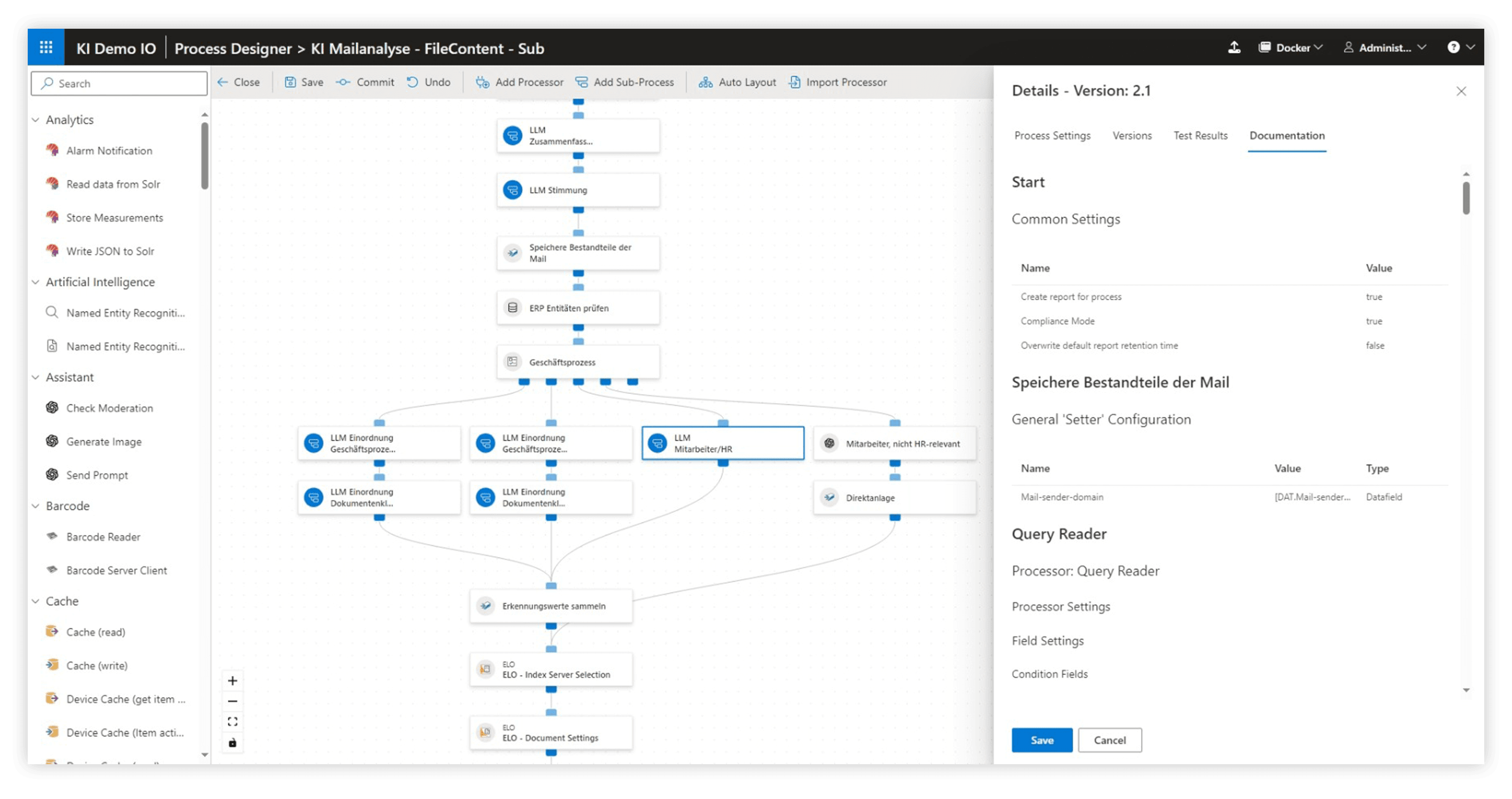This screenshot has height=799, width=1512.
Task: Click the fit-to-screen canvas icon
Action: click(x=232, y=721)
